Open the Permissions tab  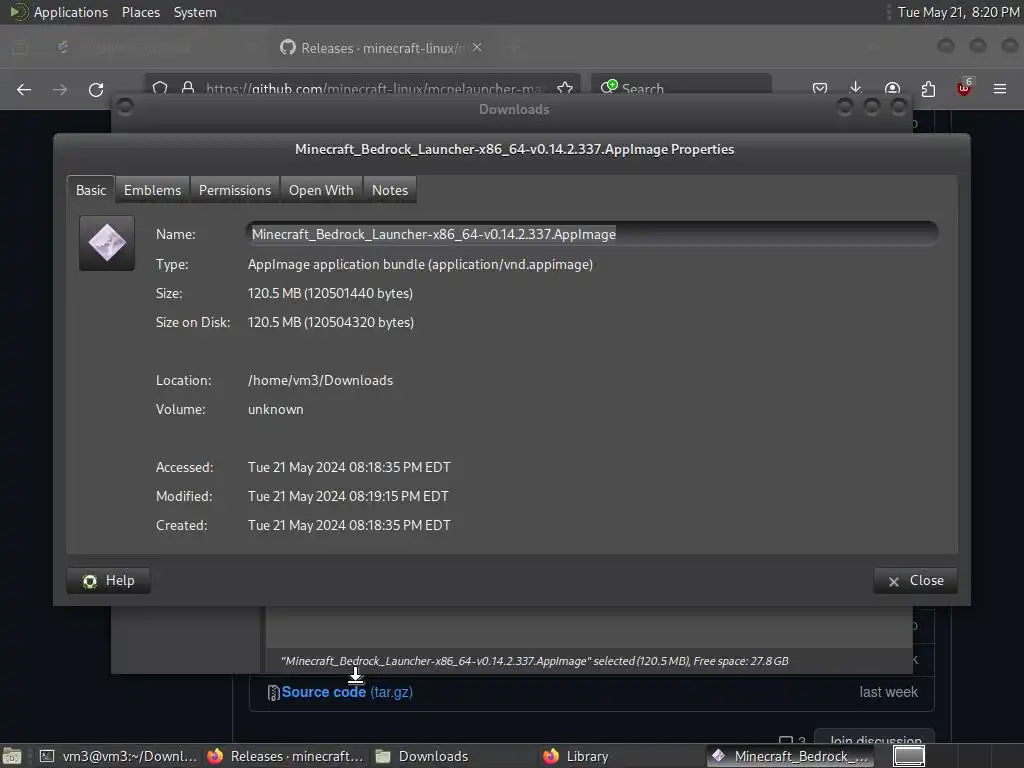234,190
